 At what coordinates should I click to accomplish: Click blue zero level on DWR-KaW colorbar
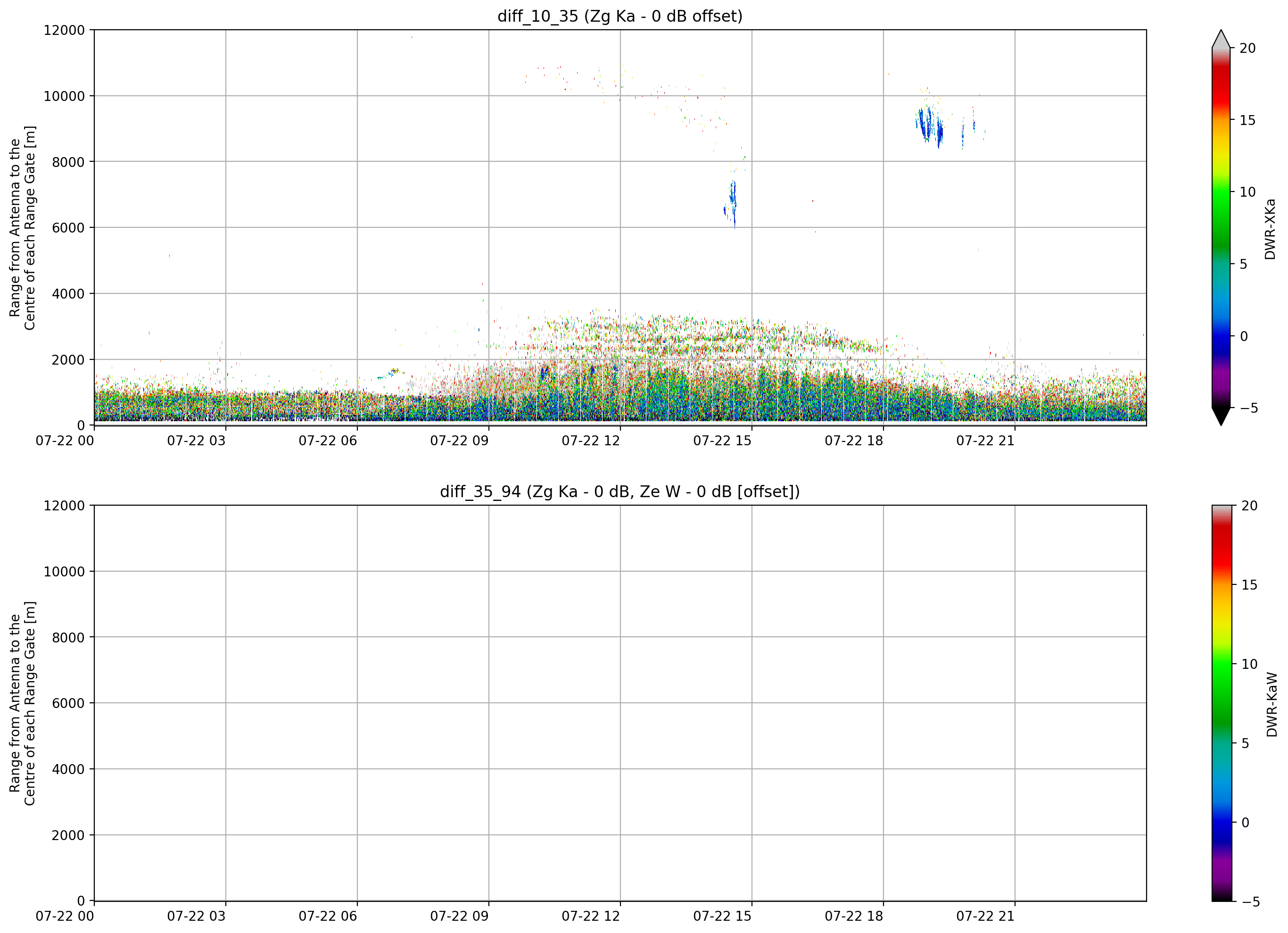click(x=1222, y=822)
